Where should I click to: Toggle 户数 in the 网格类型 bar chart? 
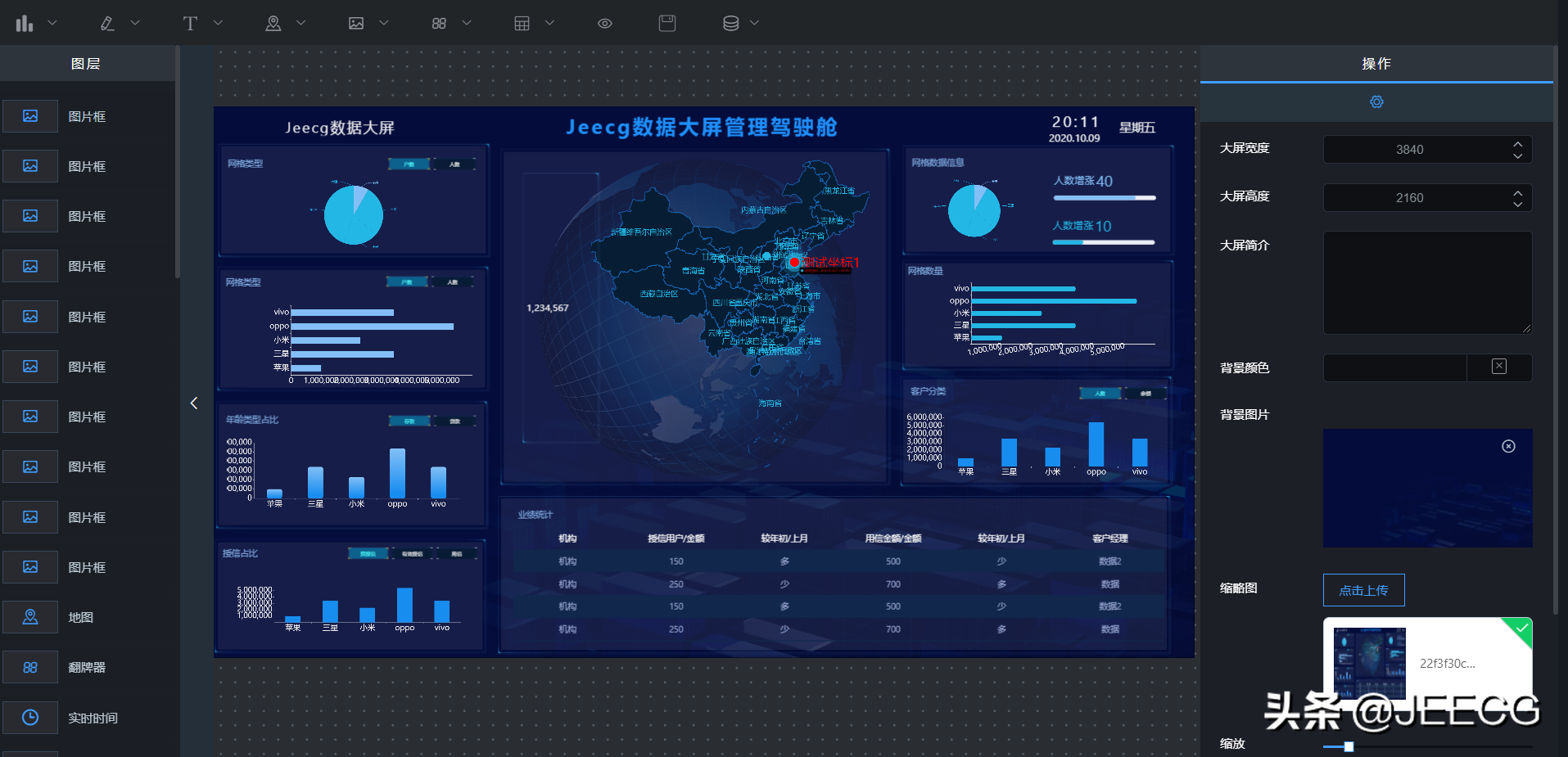[407, 282]
